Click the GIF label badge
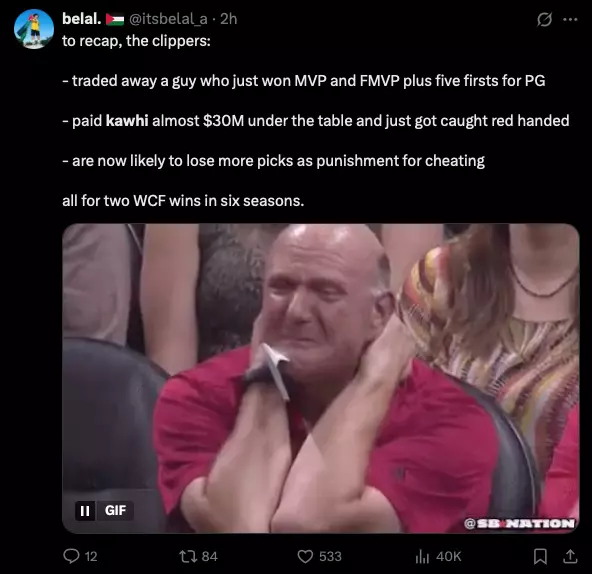The width and height of the screenshot is (592, 574). click(x=115, y=511)
